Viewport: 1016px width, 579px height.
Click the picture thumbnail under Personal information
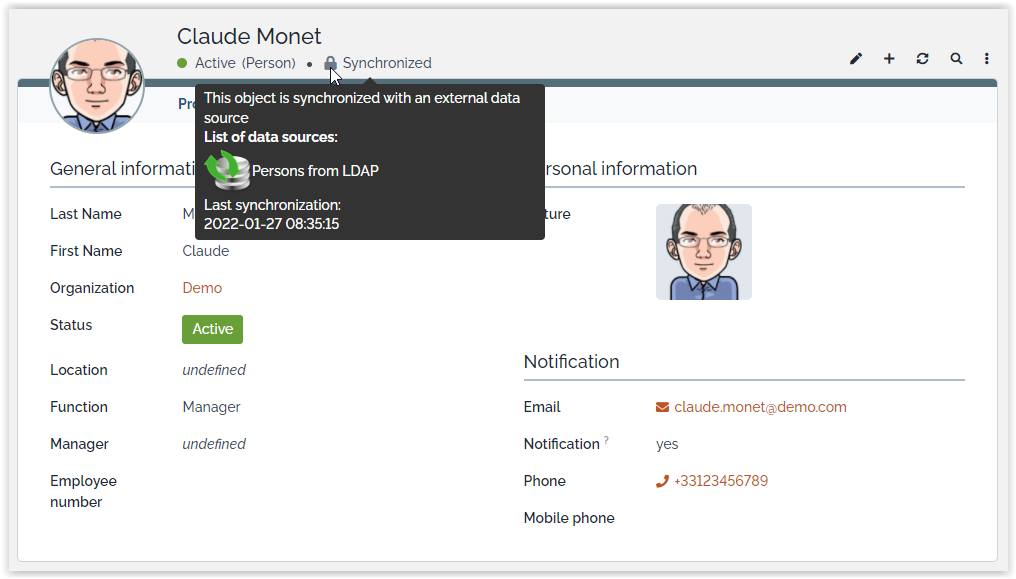pos(703,252)
